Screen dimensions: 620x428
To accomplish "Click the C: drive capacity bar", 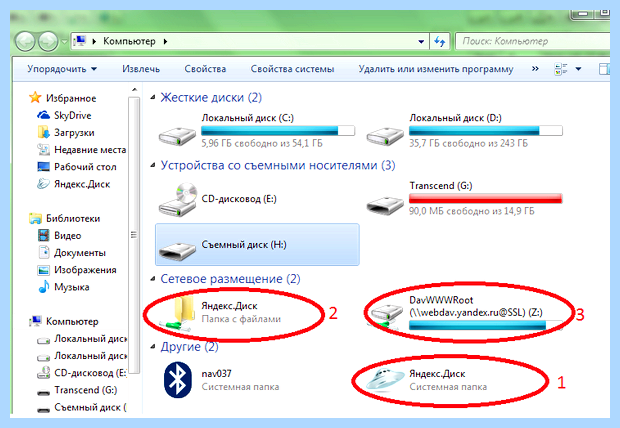I will (x=278, y=131).
